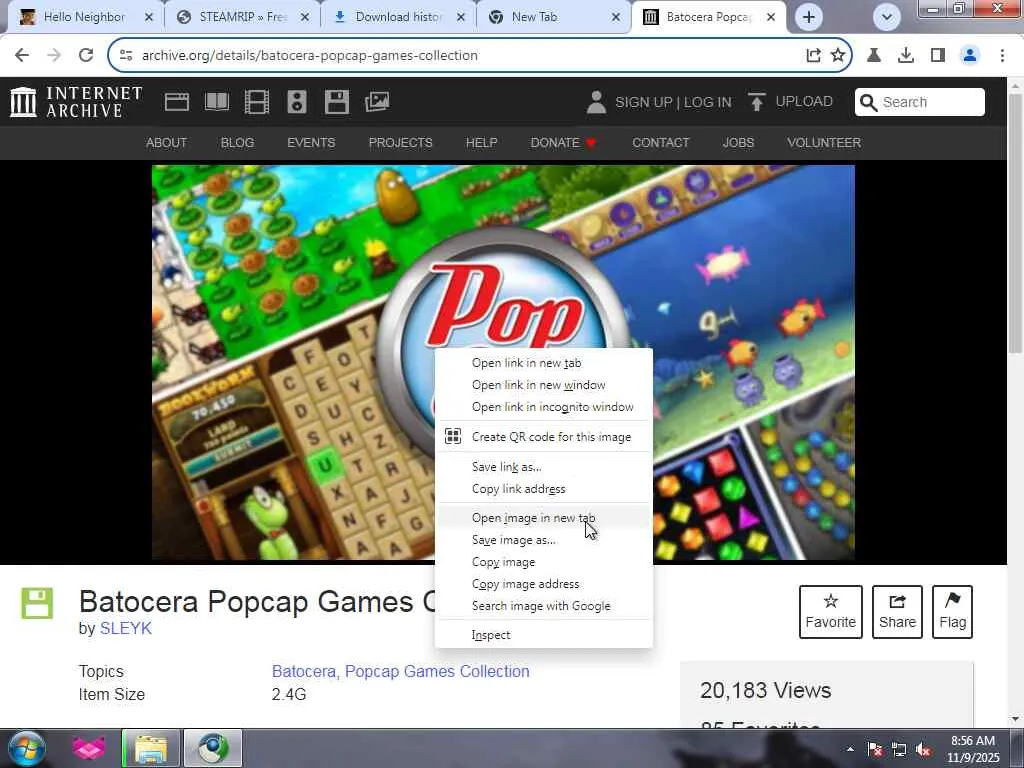
Task: Click the green software item icon beside title
Action: (37, 603)
